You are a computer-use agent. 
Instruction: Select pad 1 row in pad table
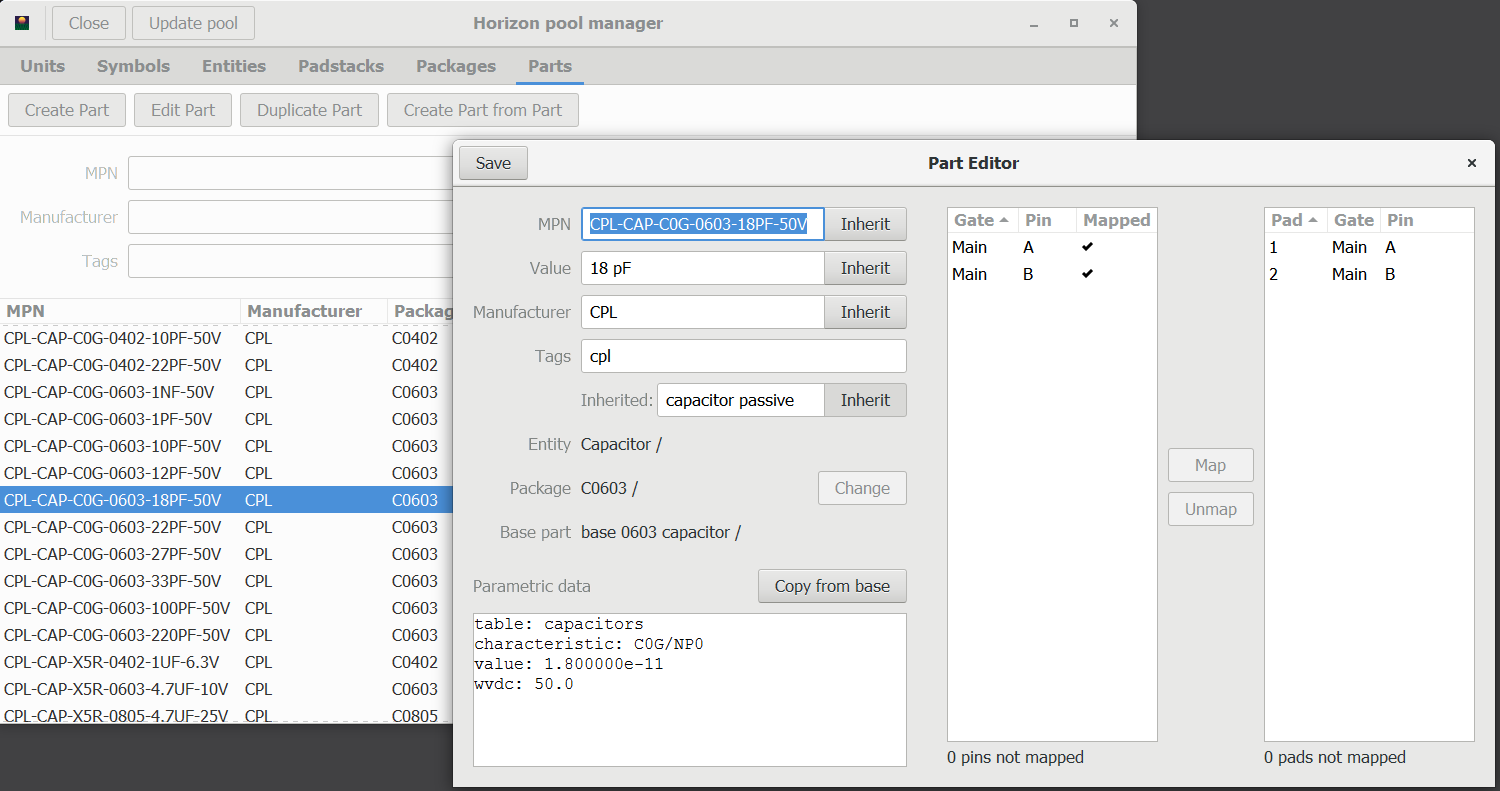pos(1369,247)
